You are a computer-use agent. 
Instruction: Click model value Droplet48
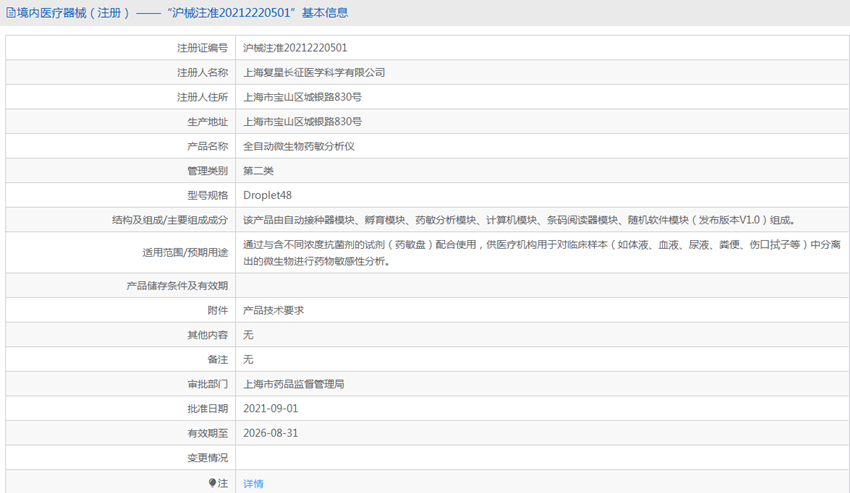(267, 195)
